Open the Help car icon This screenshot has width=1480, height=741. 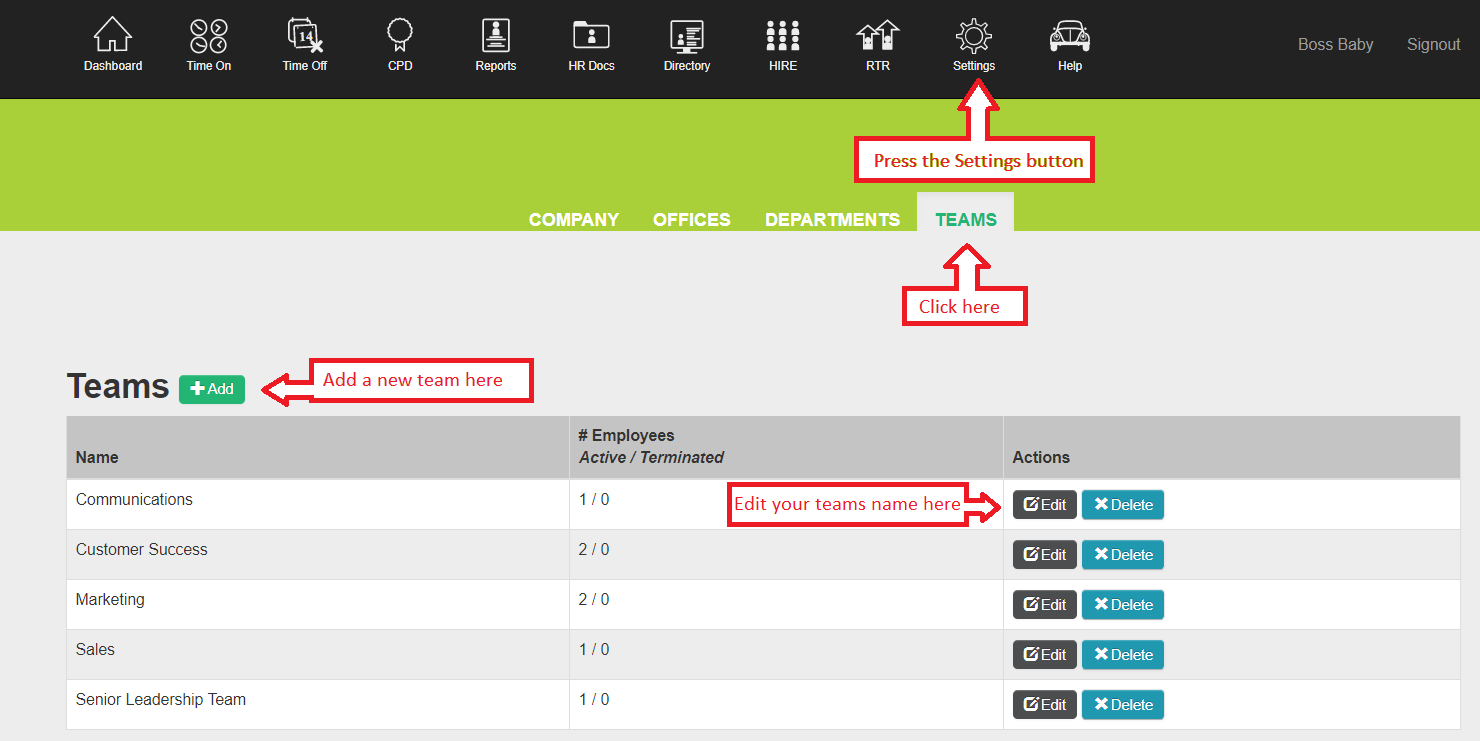point(1069,37)
